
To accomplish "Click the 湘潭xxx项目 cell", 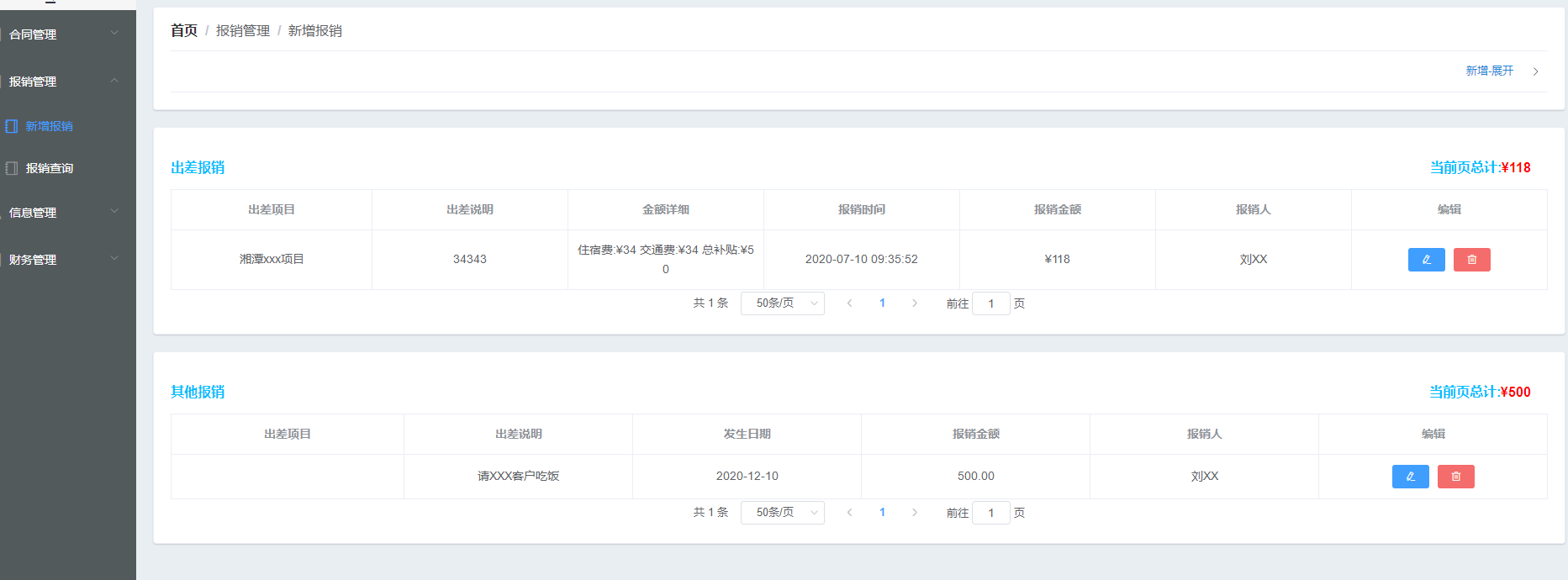I will [x=272, y=260].
